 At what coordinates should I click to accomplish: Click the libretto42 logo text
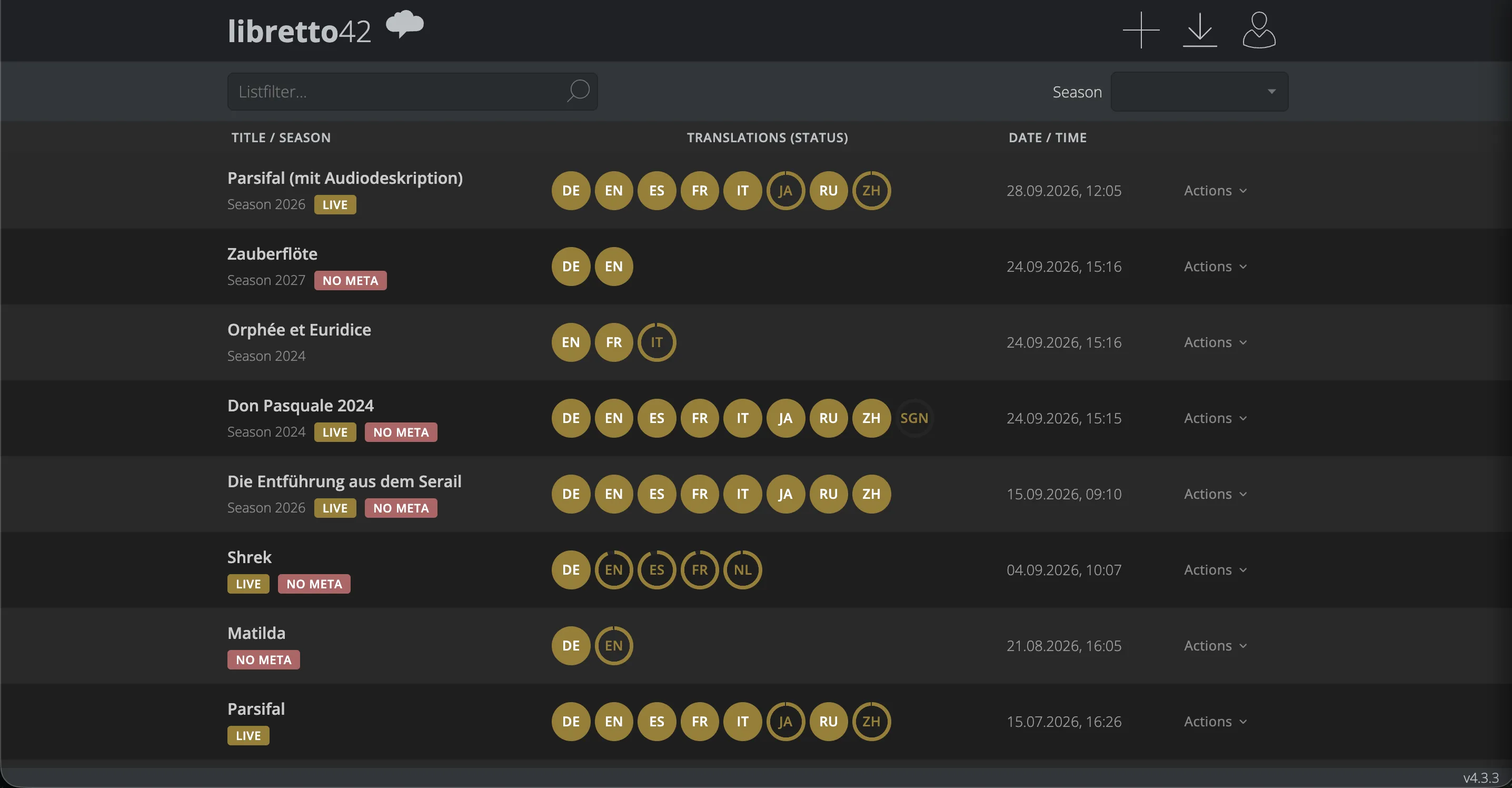coord(300,31)
